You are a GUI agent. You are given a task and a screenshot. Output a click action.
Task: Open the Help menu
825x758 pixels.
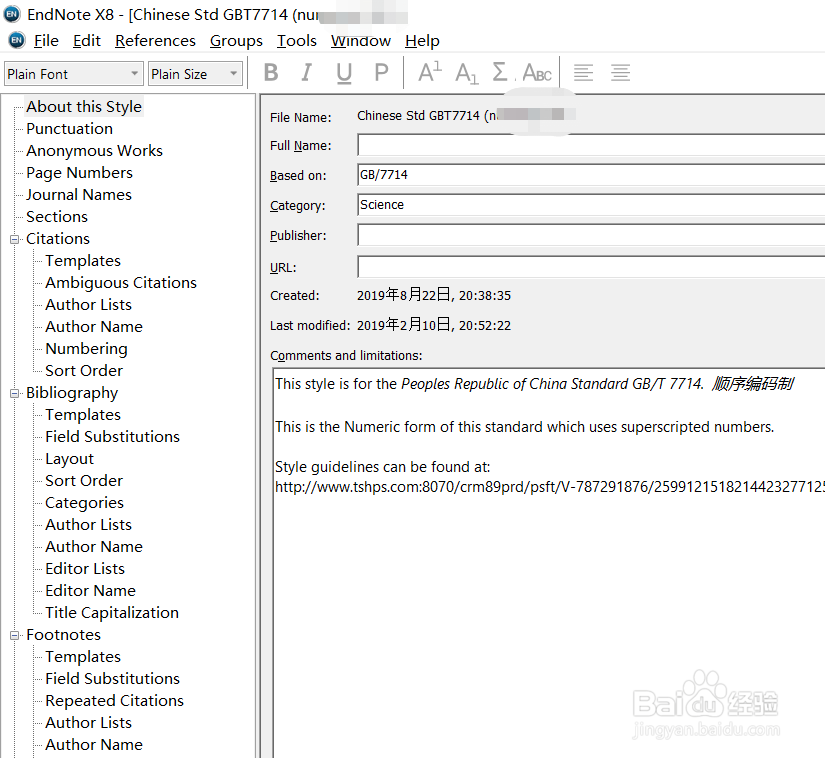tap(422, 41)
